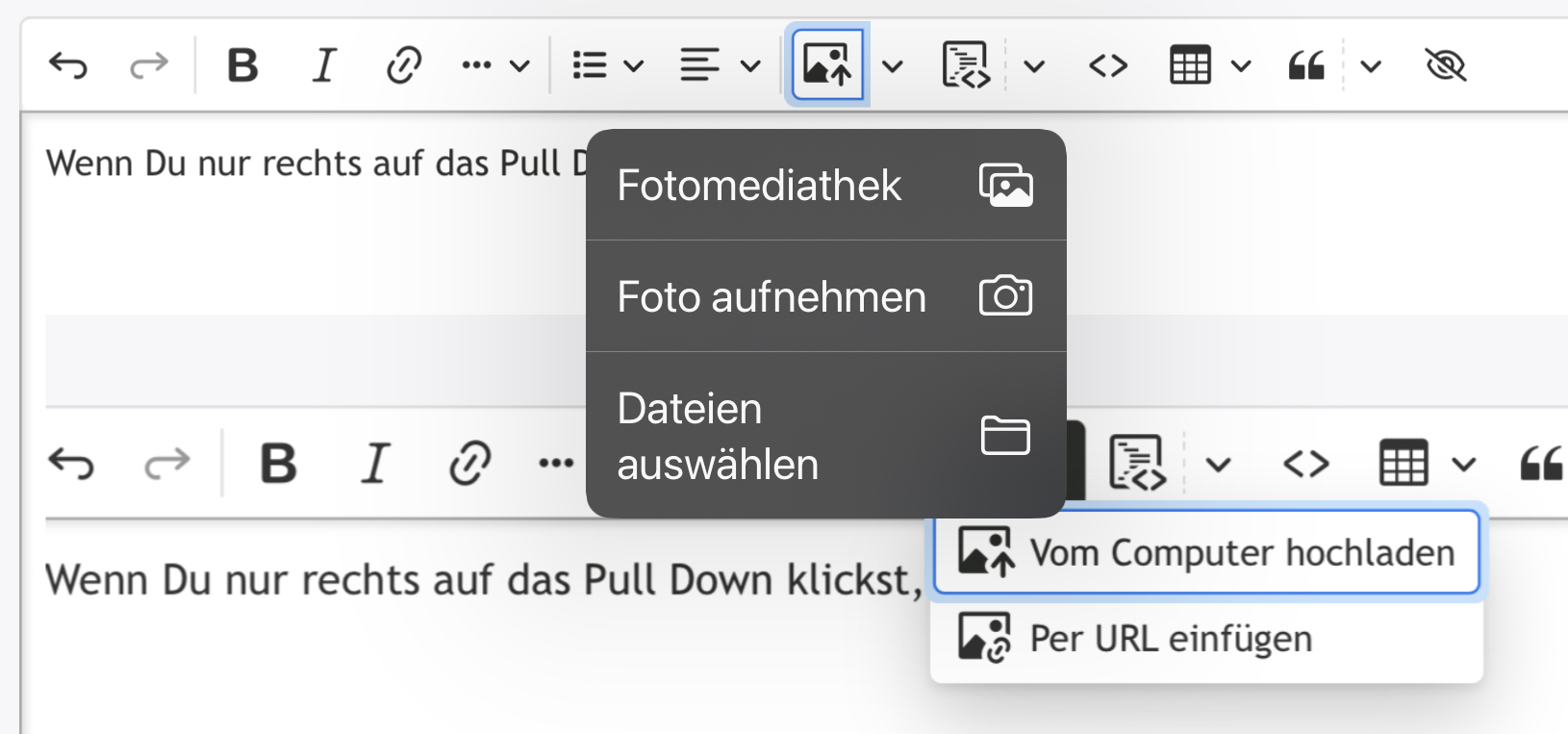The width and height of the screenshot is (1568, 734).
Task: Click into the lower editor text starting 'Wenn Du nur'
Action: (x=481, y=581)
